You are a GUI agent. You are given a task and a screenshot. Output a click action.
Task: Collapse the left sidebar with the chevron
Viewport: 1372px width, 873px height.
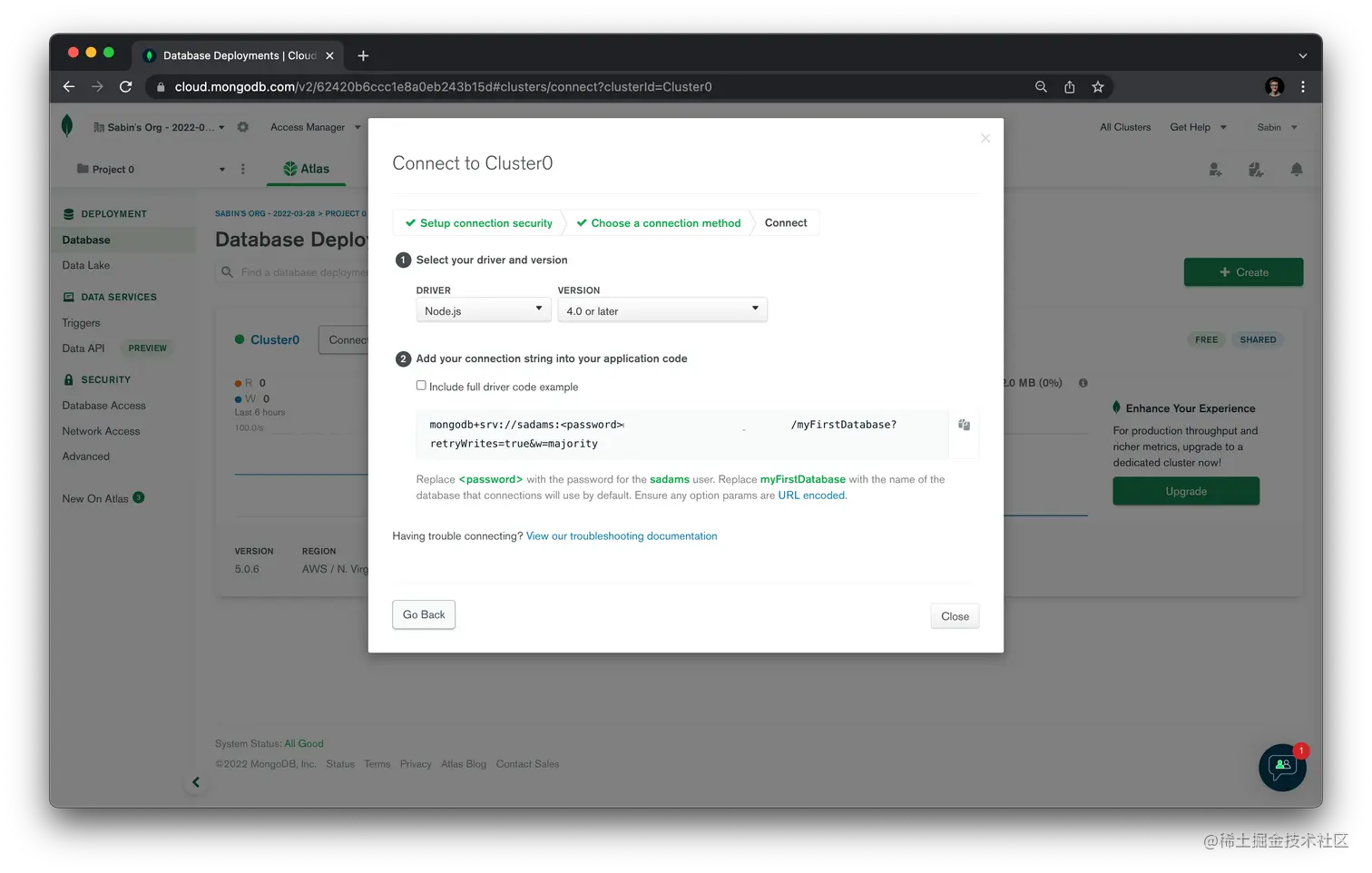point(196,781)
